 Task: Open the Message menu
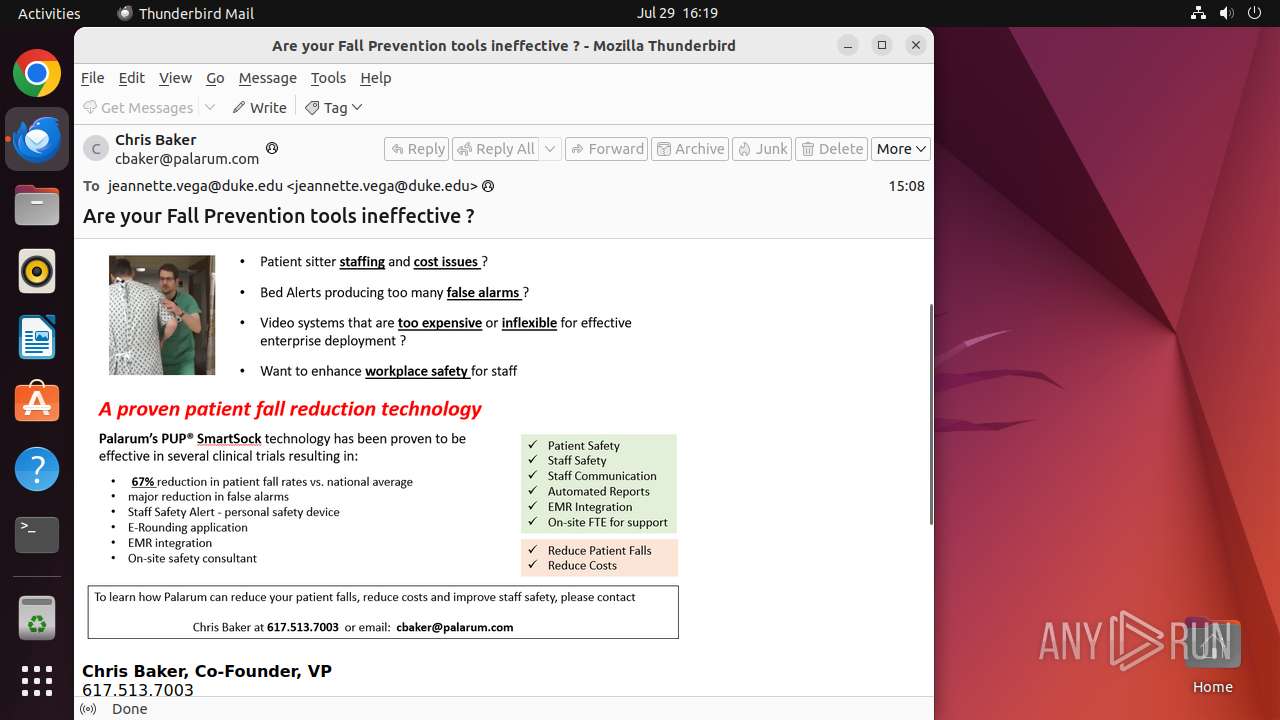(x=267, y=78)
